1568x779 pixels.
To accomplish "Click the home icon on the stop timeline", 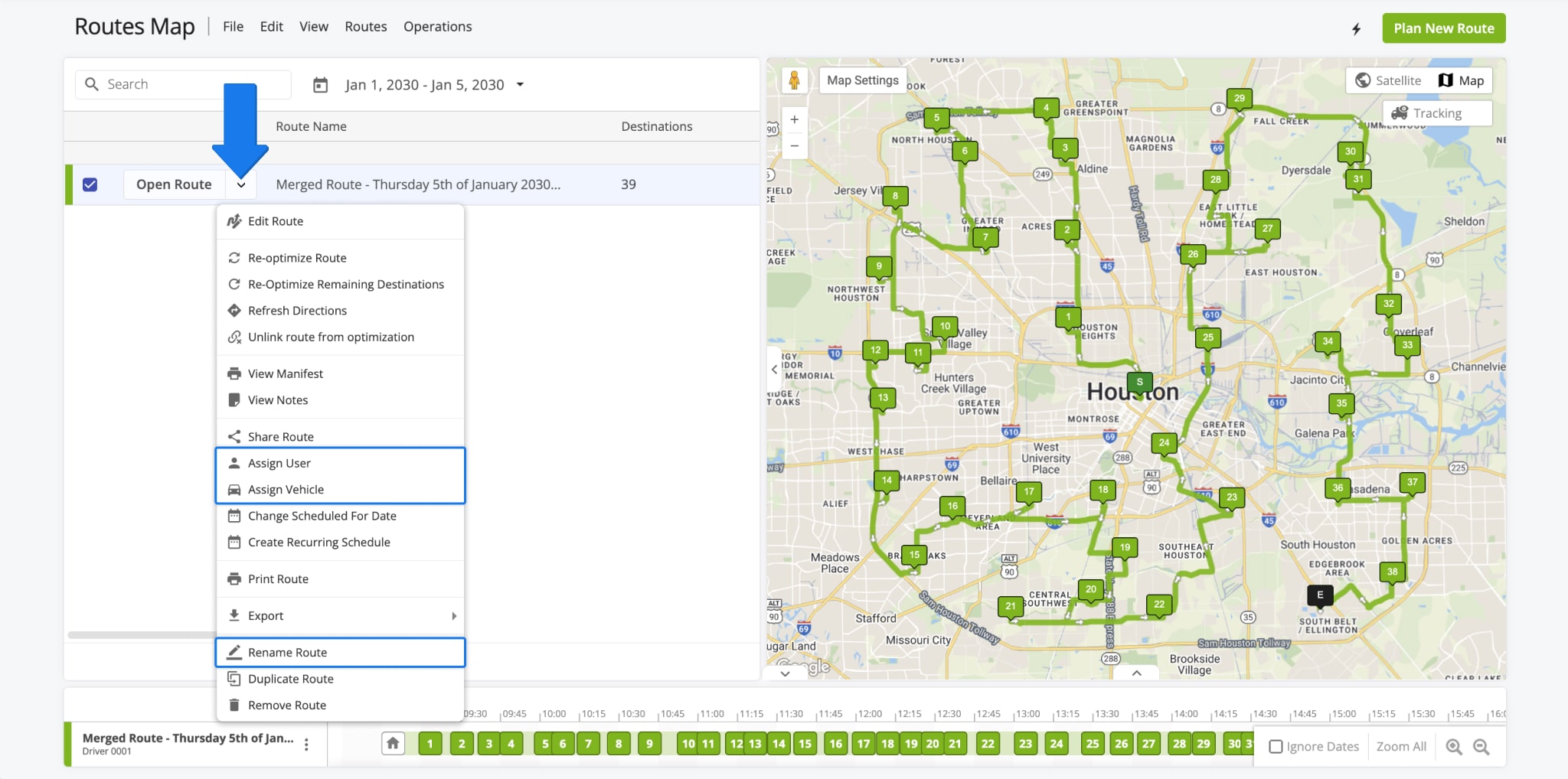I will 394,743.
